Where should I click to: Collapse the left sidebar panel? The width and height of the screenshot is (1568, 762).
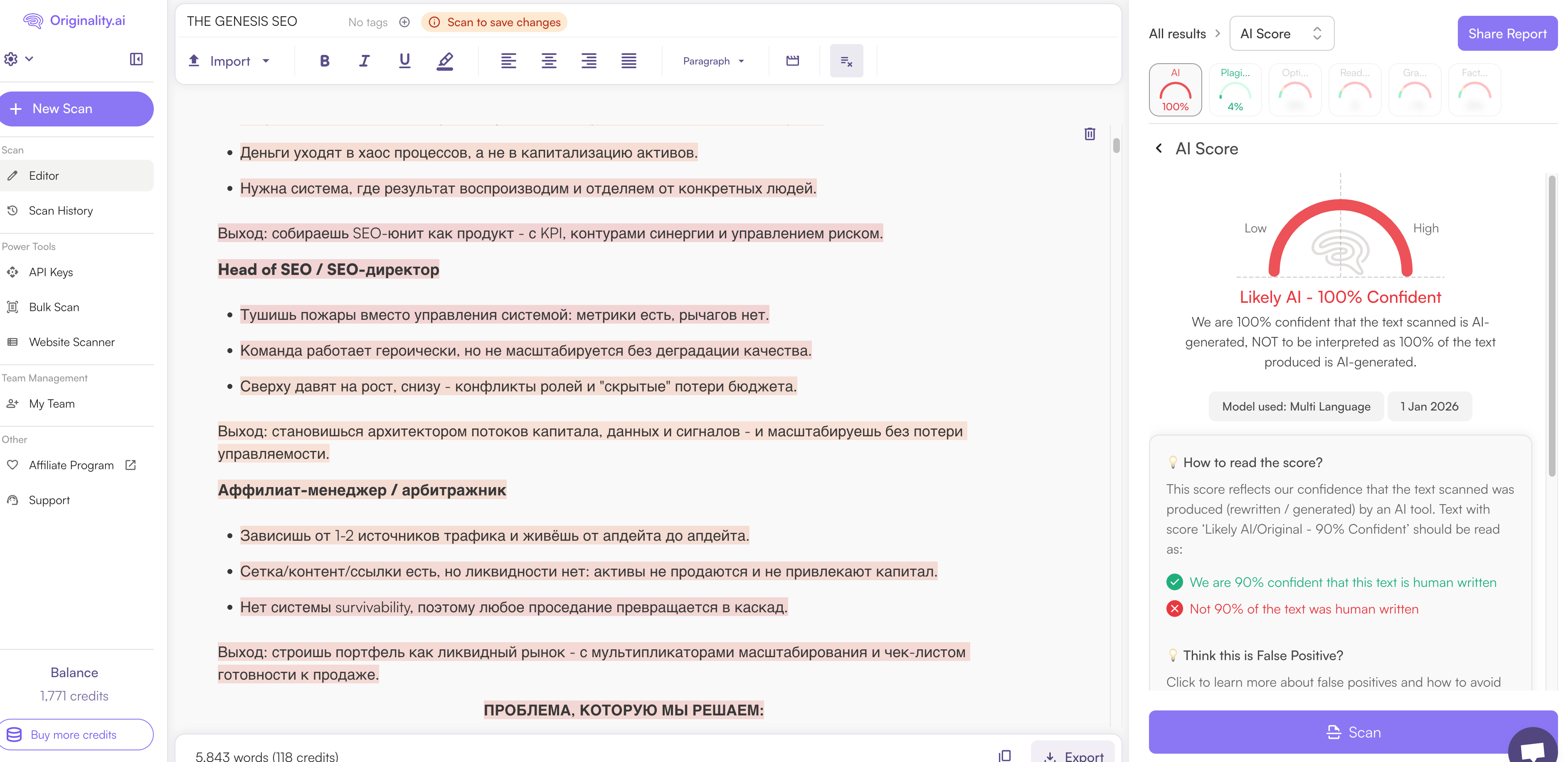[x=136, y=59]
